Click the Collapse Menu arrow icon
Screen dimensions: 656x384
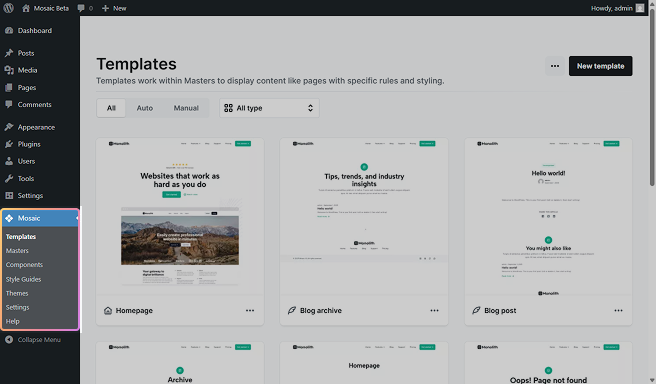(9, 340)
